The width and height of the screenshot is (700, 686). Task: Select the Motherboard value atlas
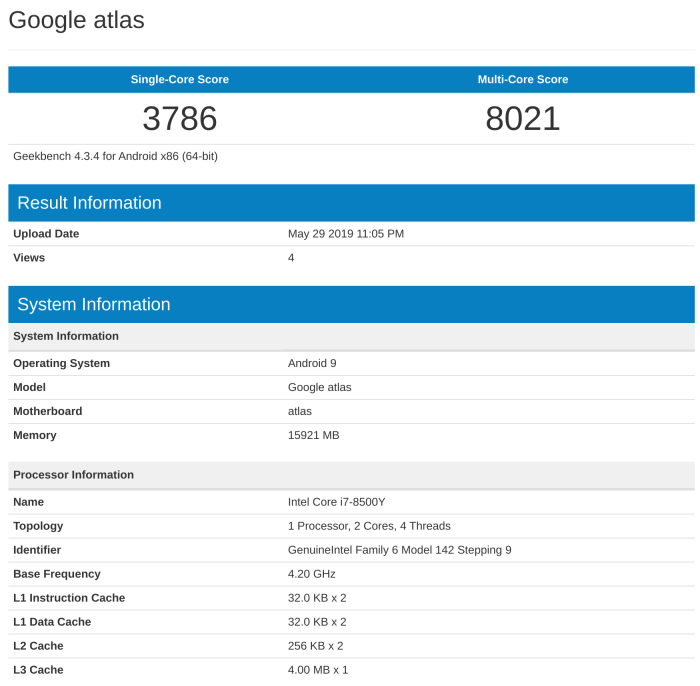click(x=300, y=411)
